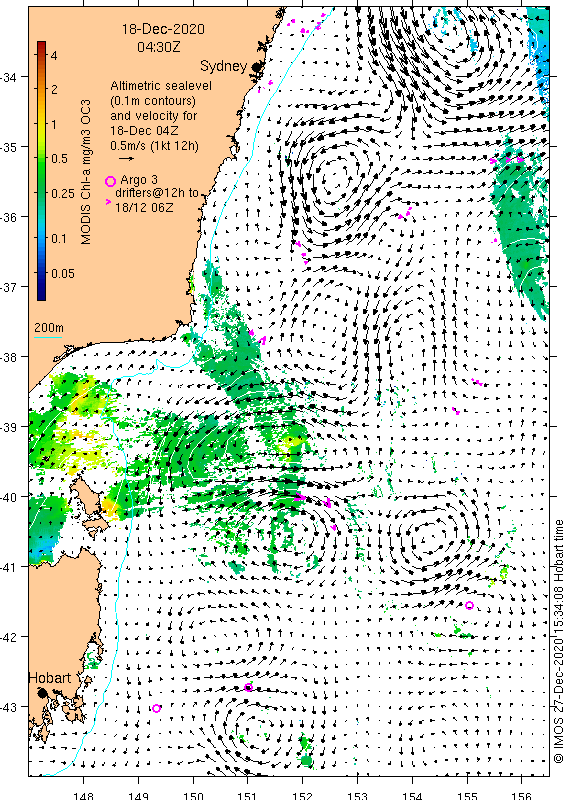
Task: Click the Hobart city dot marker
Action: click(42, 693)
